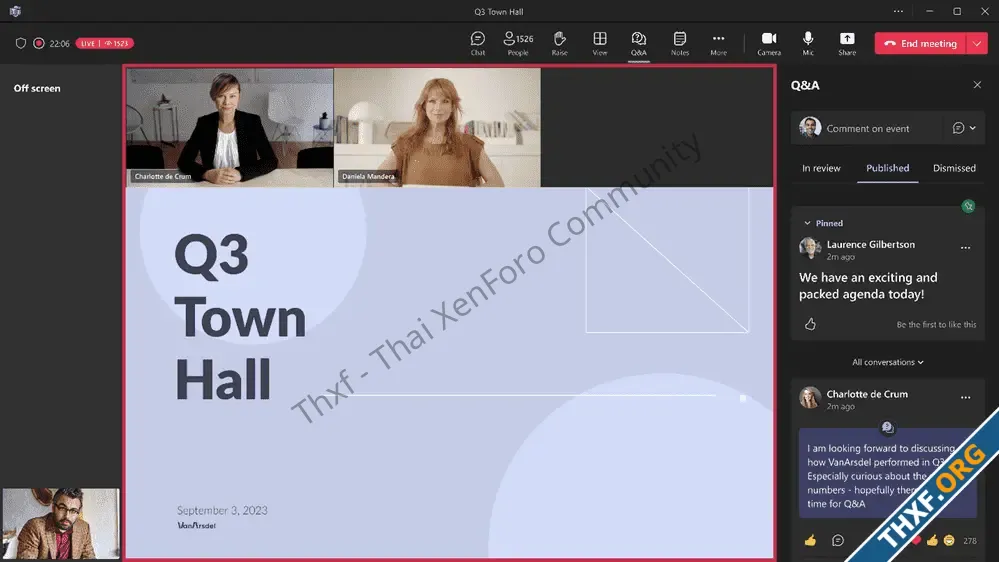Image resolution: width=999 pixels, height=562 pixels.
Task: Click Charlotte de Crum's avatar in Q&A
Action: [810, 398]
